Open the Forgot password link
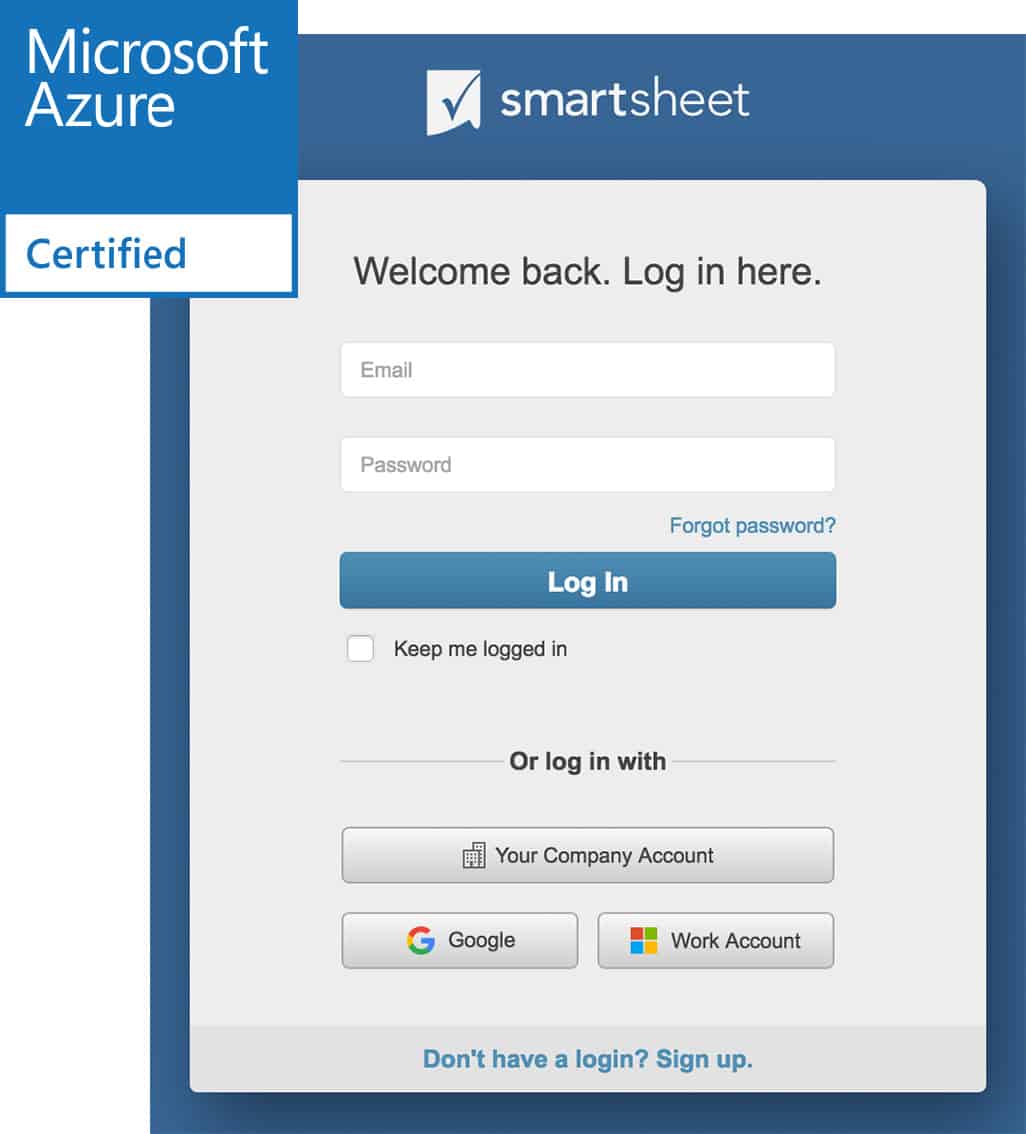The image size is (1026, 1134). [x=752, y=525]
